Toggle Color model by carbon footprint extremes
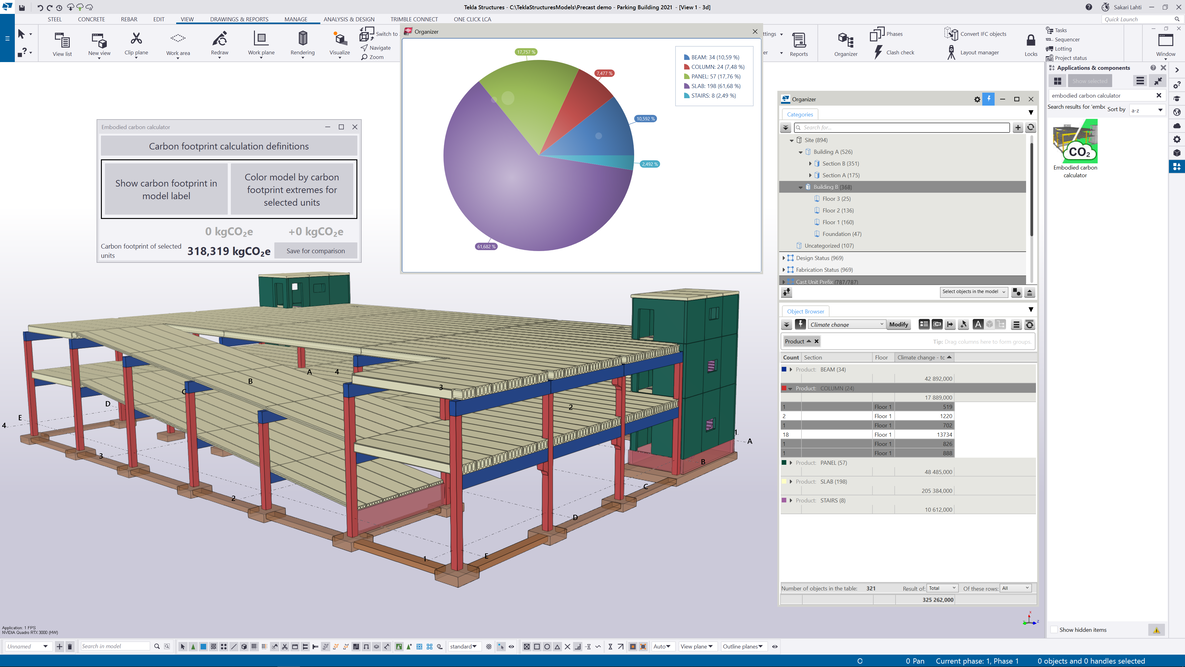 coord(292,189)
